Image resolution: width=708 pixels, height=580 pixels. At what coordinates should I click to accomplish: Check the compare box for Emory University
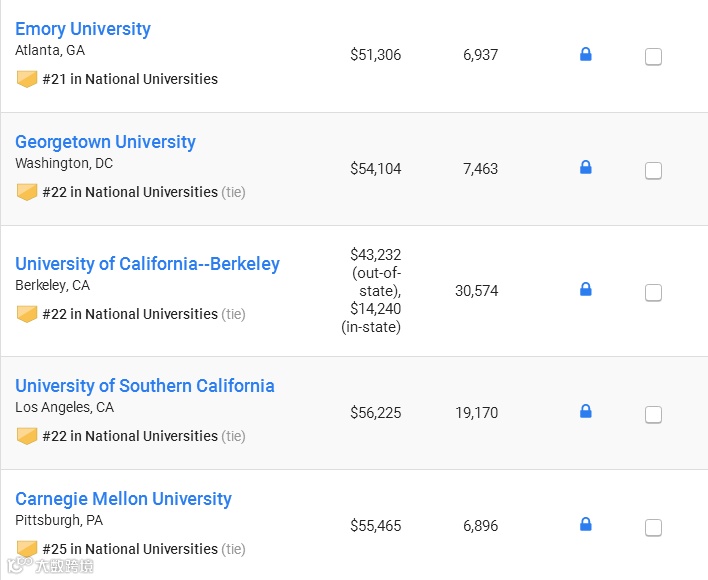coord(653,57)
